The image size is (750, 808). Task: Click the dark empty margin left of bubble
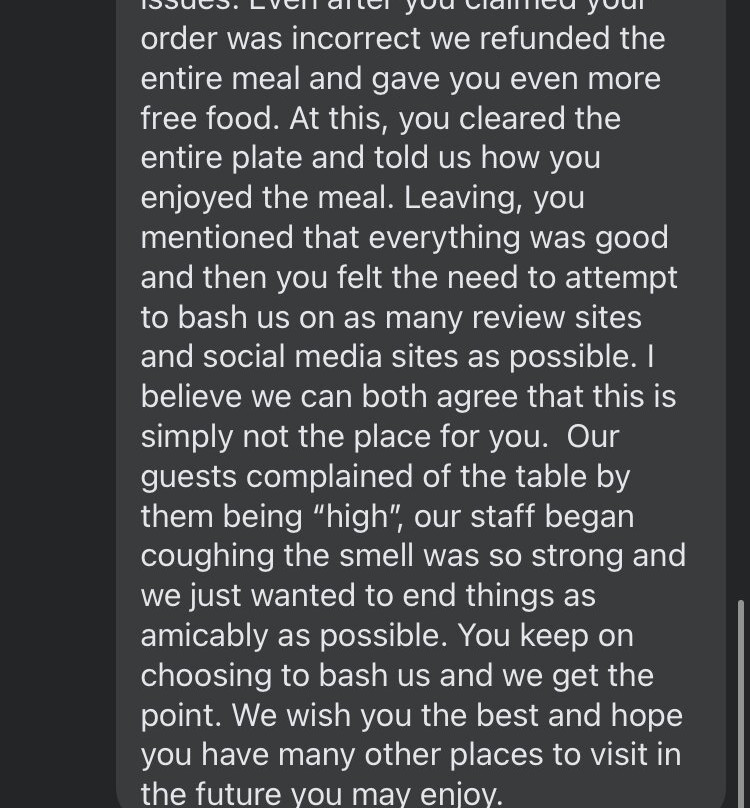pyautogui.click(x=58, y=404)
